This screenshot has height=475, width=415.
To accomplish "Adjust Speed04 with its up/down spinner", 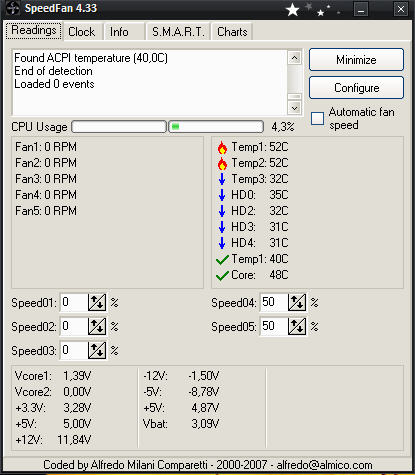I will 297,303.
